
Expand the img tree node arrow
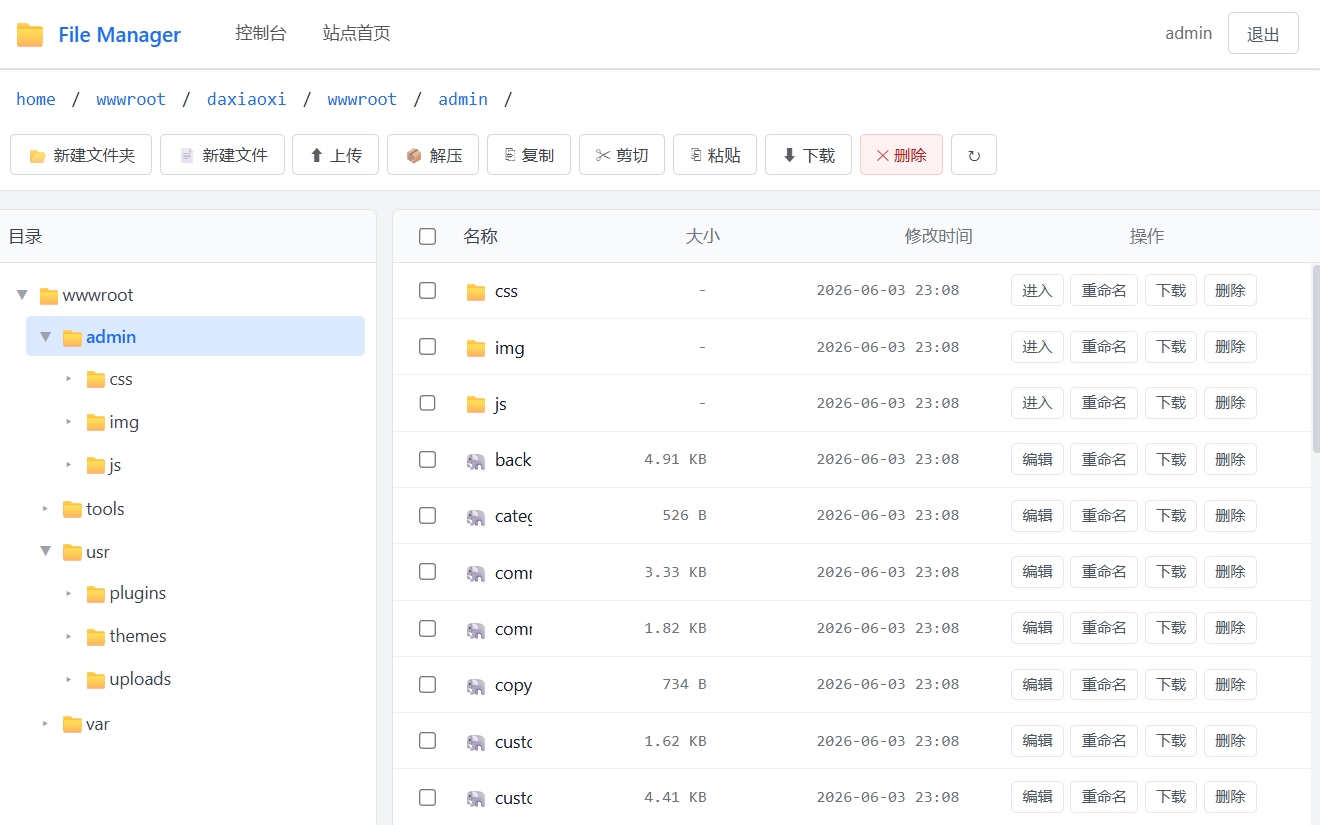coord(69,422)
